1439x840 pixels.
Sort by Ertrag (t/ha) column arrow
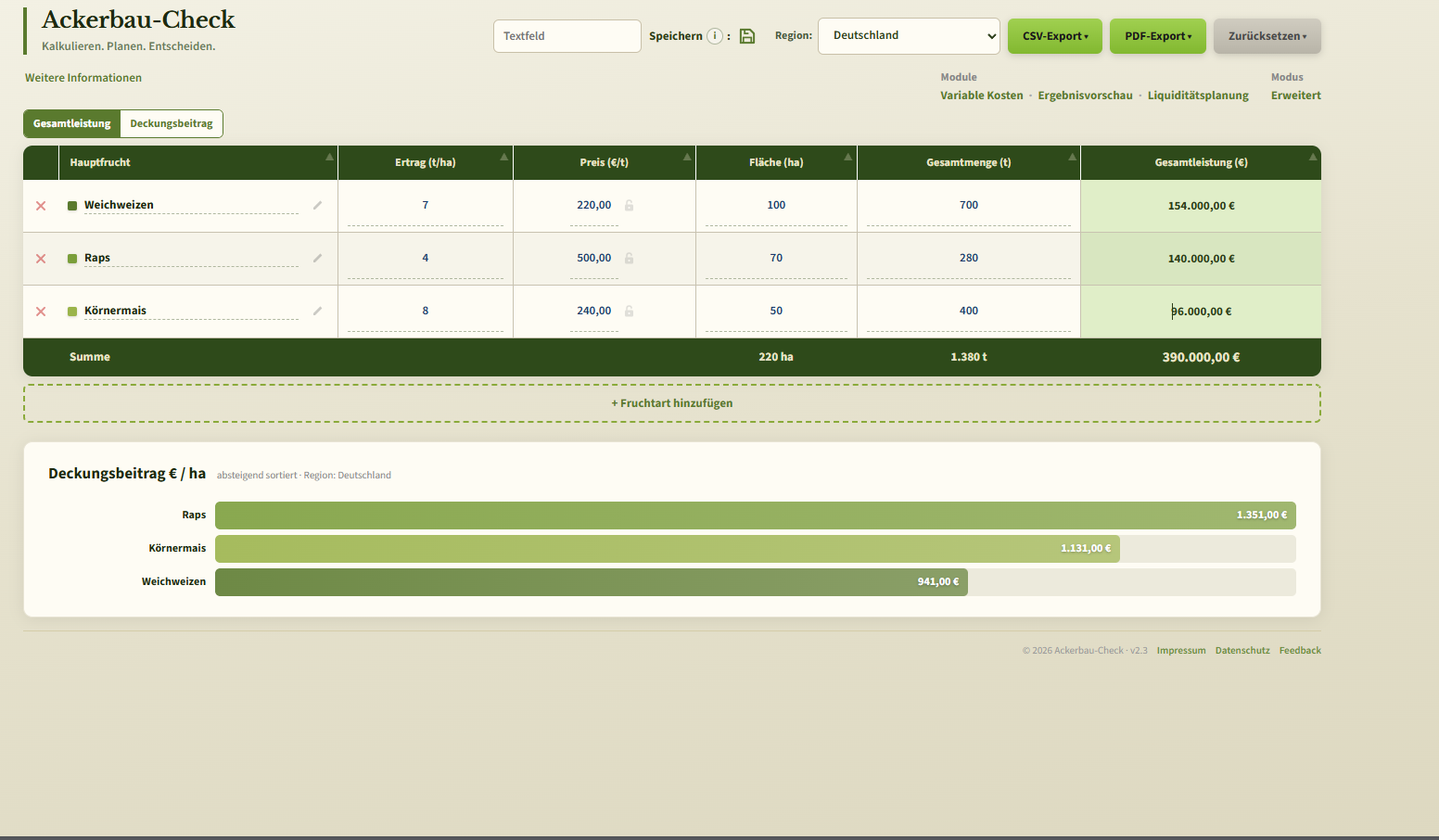(504, 157)
